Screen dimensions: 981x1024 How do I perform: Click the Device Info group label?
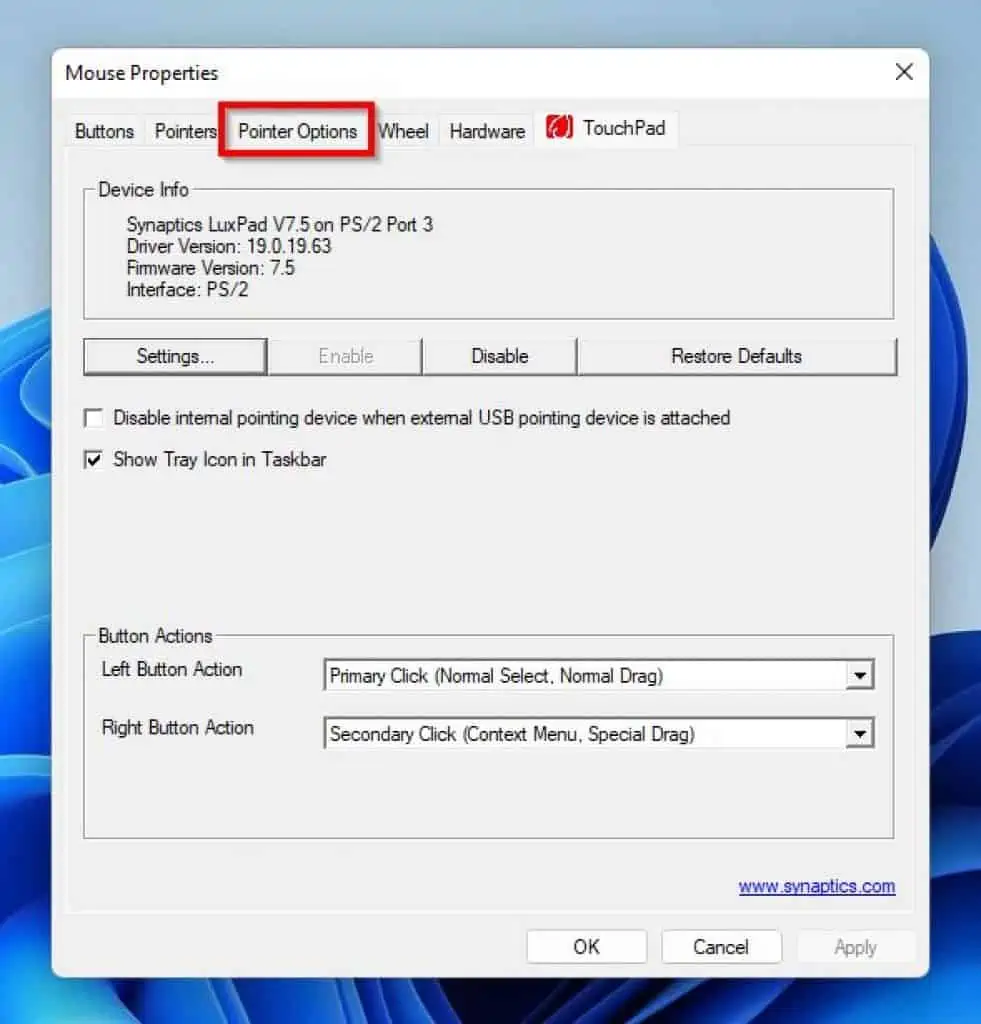click(144, 189)
